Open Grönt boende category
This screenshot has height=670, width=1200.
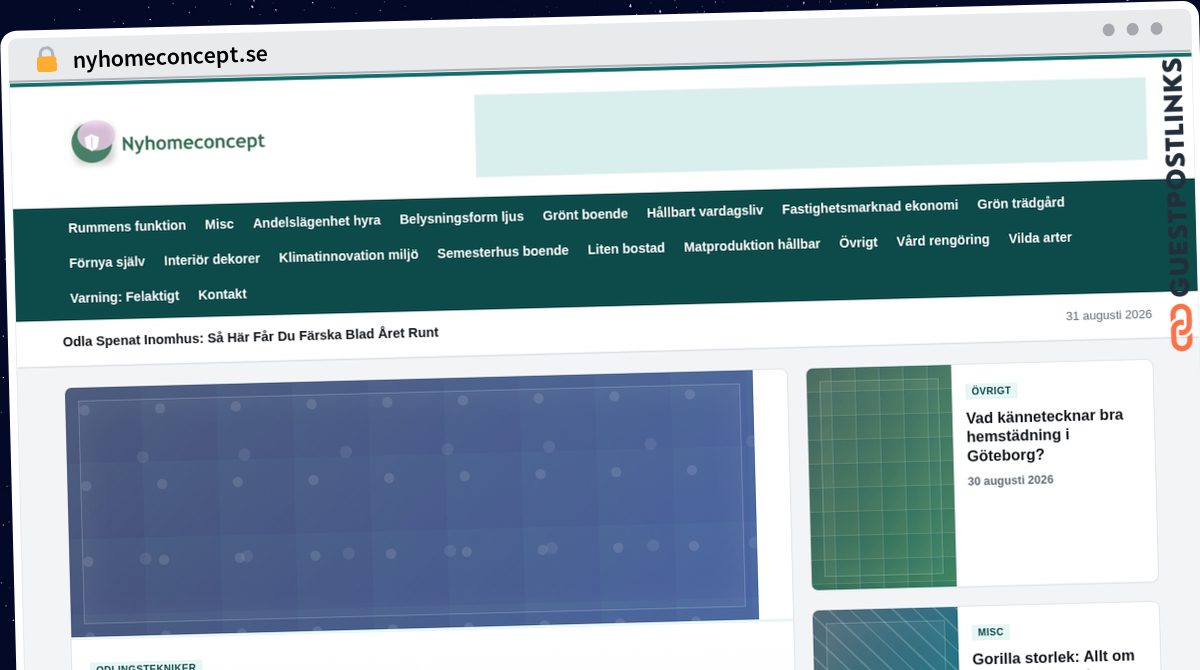point(585,214)
